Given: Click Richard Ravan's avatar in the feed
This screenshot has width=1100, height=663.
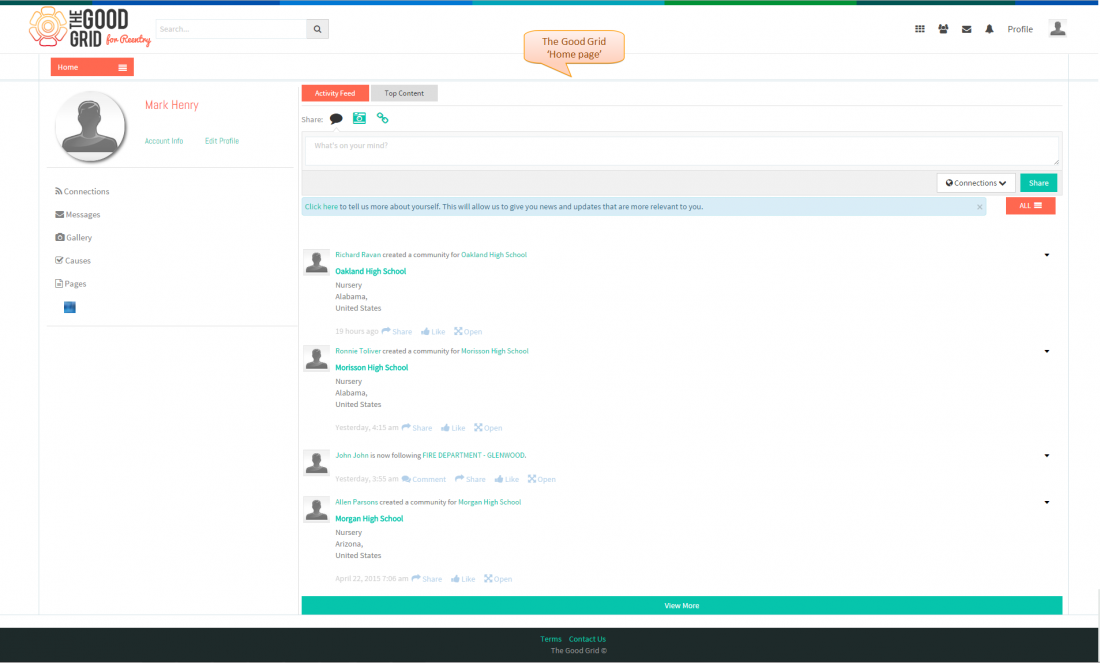Looking at the screenshot, I should coord(316,262).
